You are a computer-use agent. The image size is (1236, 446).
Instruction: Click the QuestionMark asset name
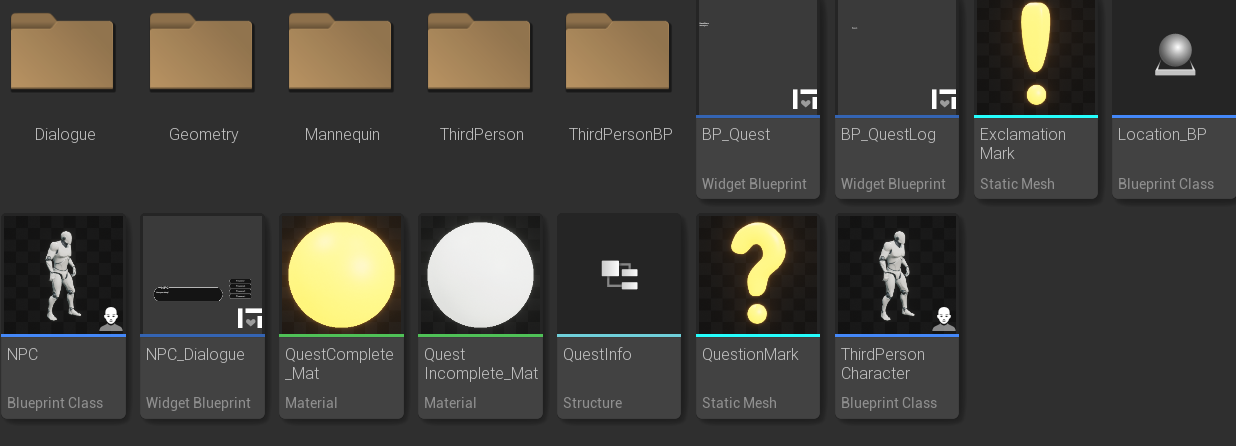point(750,355)
